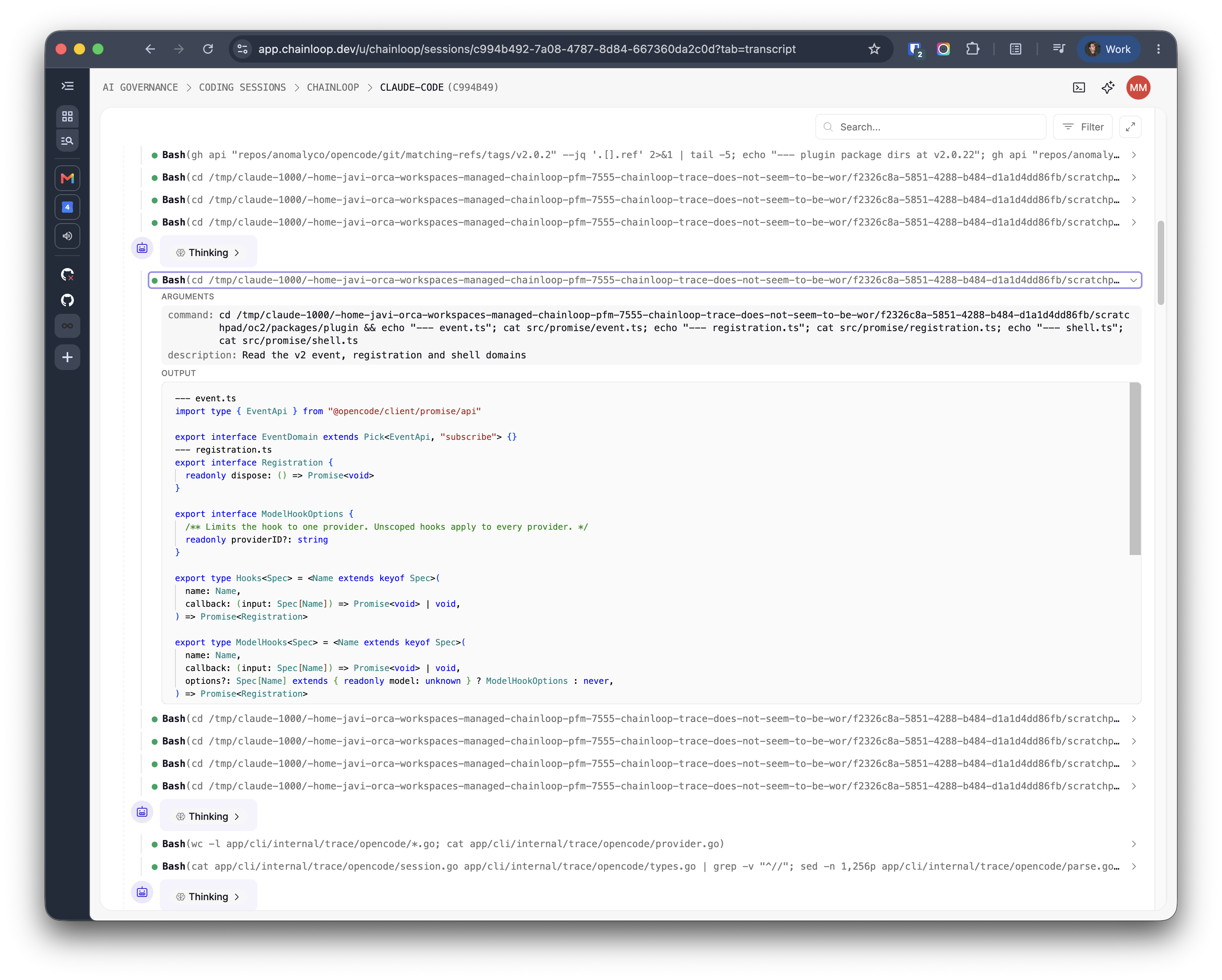Image resolution: width=1222 pixels, height=980 pixels.
Task: Click the ARGUMENTS label
Action: pyautogui.click(x=187, y=297)
